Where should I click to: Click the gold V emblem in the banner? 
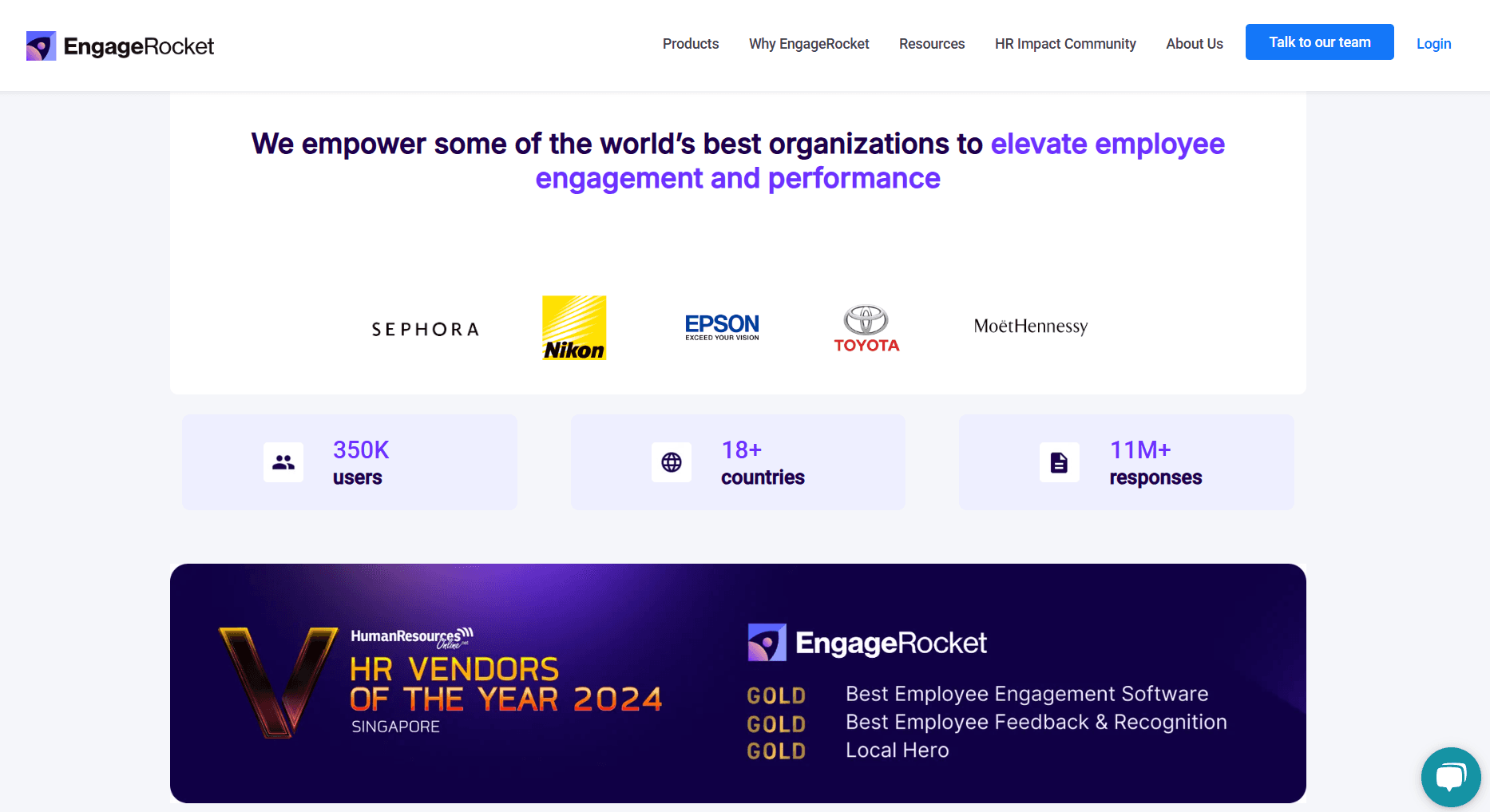click(278, 683)
